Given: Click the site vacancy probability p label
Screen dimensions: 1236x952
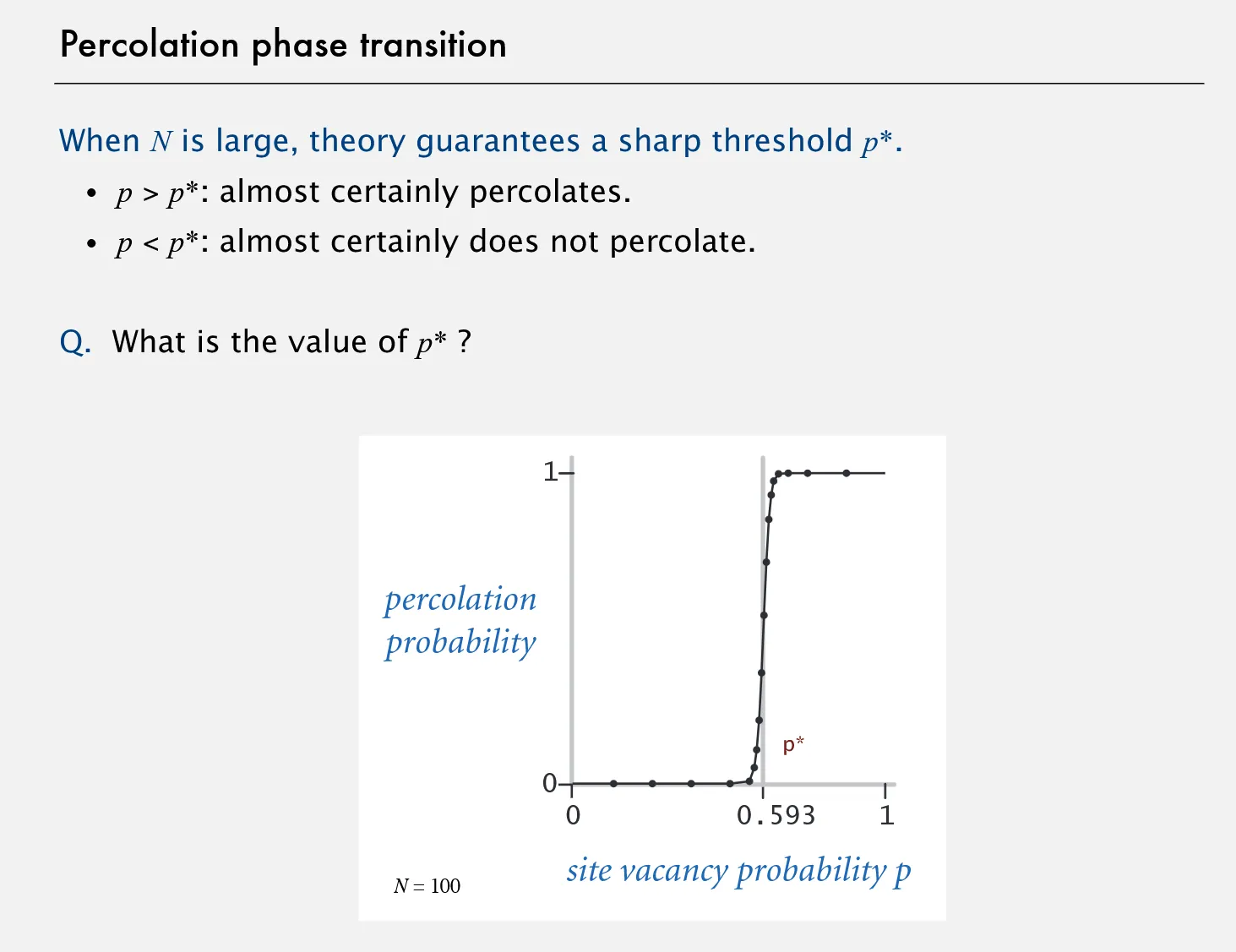Looking at the screenshot, I should point(739,871).
